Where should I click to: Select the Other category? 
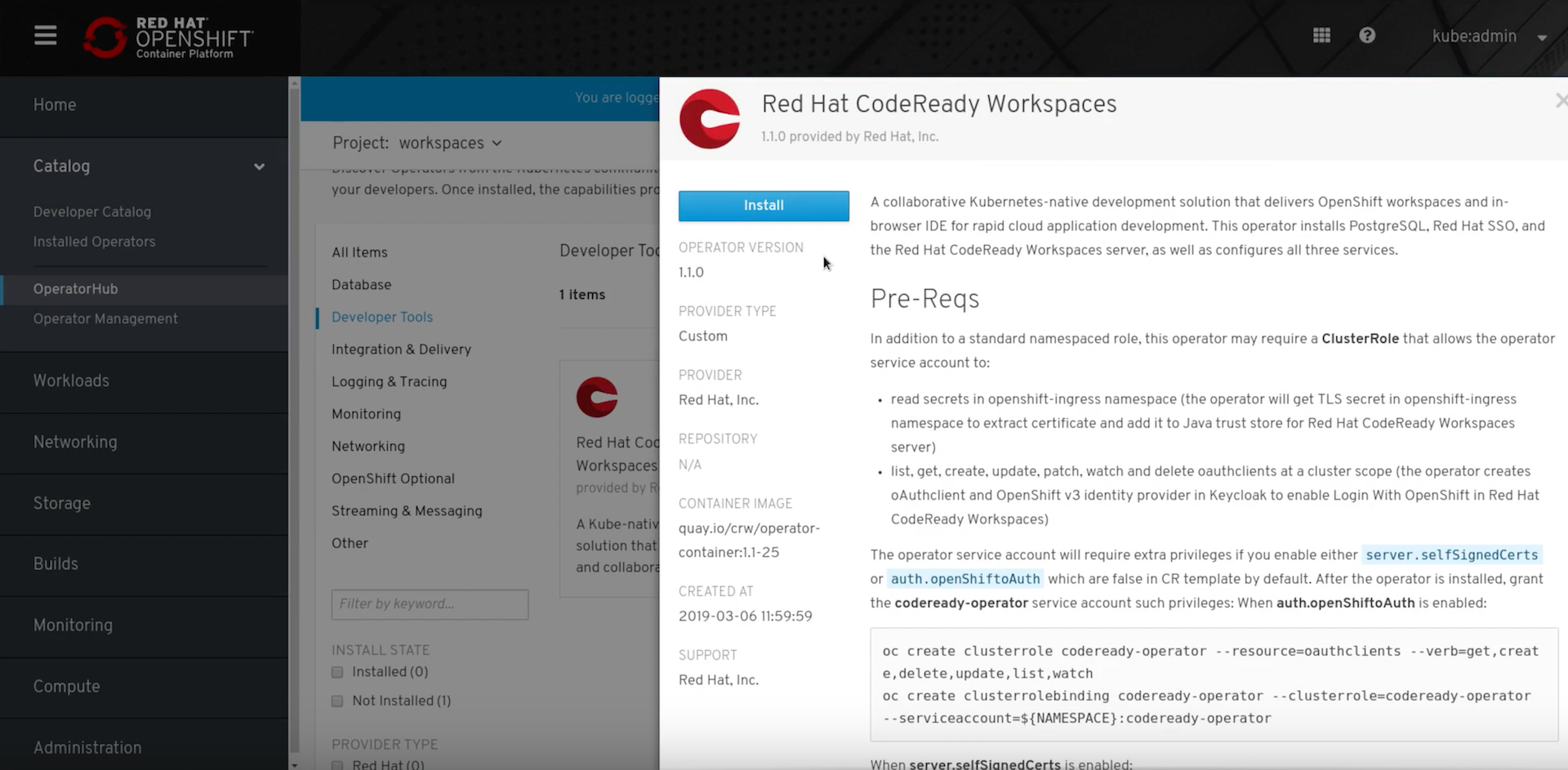[x=350, y=543]
